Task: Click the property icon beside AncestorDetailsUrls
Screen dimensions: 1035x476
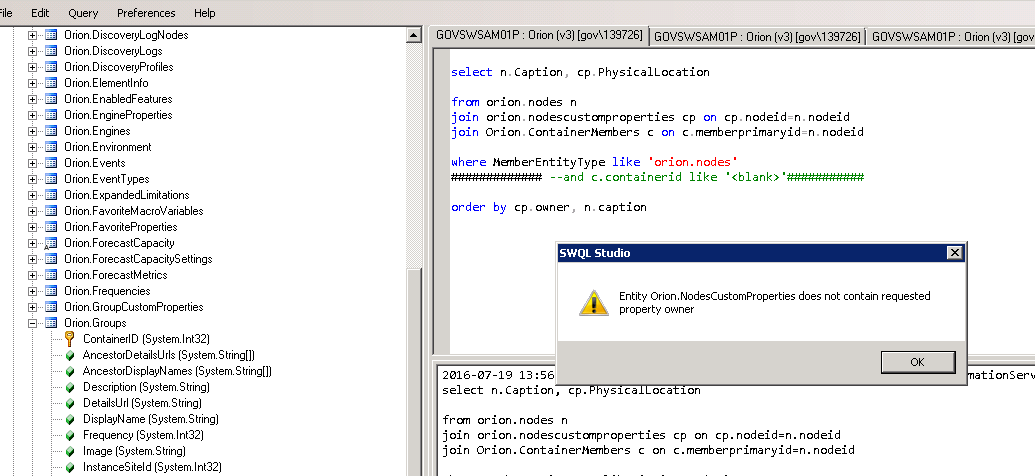Action: point(70,355)
